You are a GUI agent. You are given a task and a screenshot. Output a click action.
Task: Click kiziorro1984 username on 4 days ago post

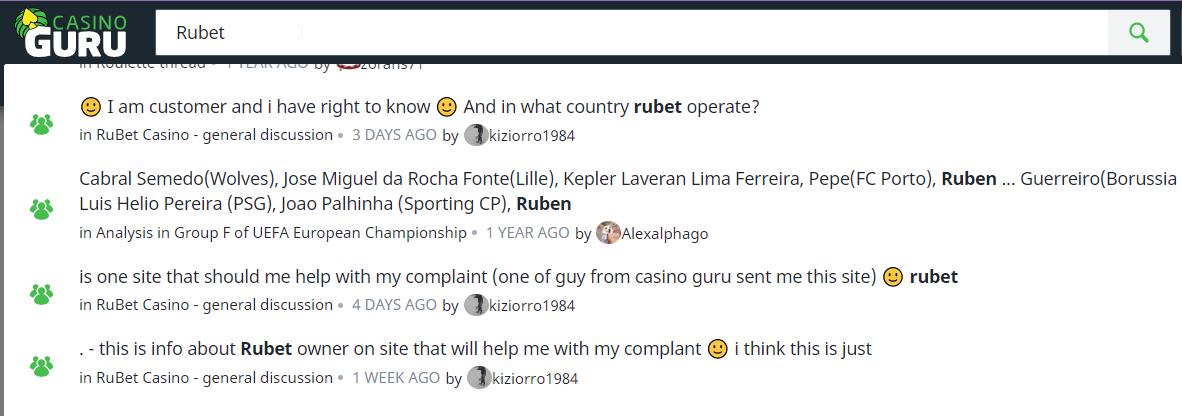coord(533,305)
